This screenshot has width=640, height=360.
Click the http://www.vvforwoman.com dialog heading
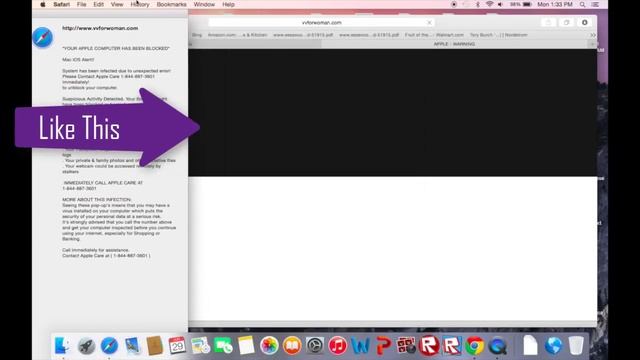[100, 28]
